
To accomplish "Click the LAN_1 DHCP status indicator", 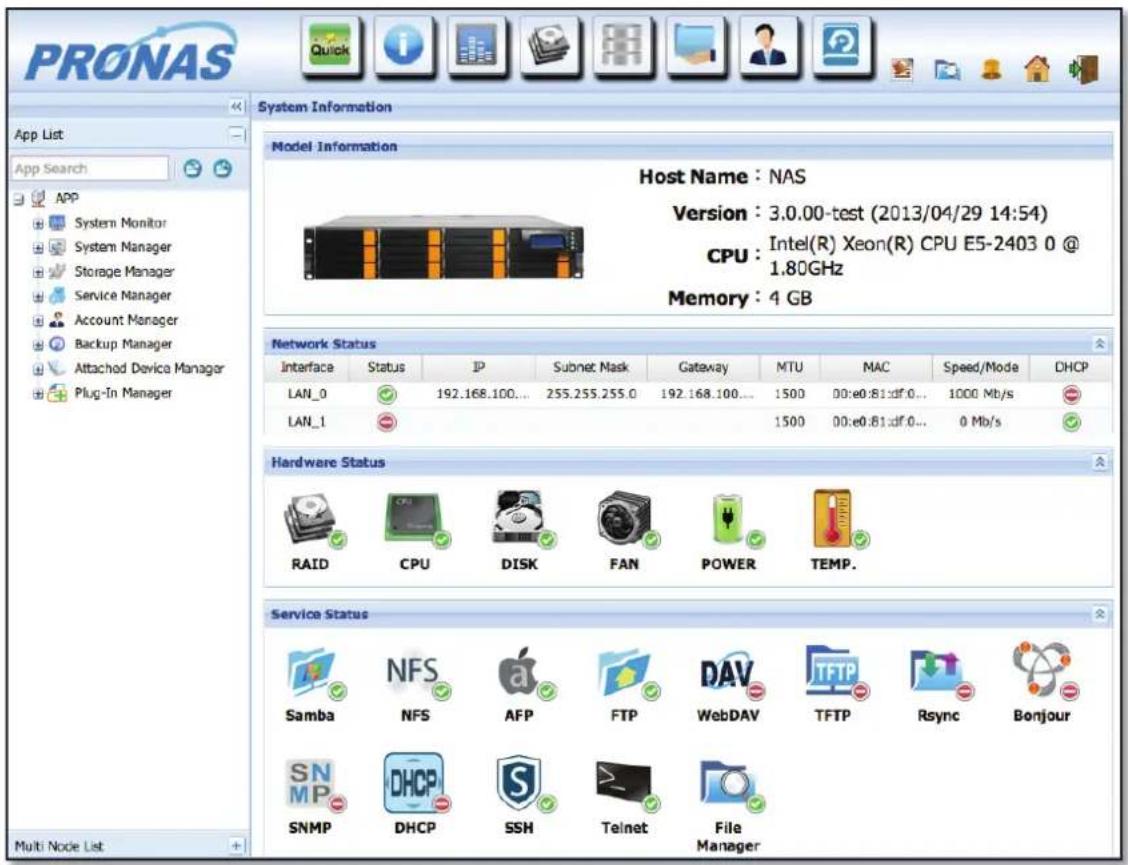I will [1071, 422].
